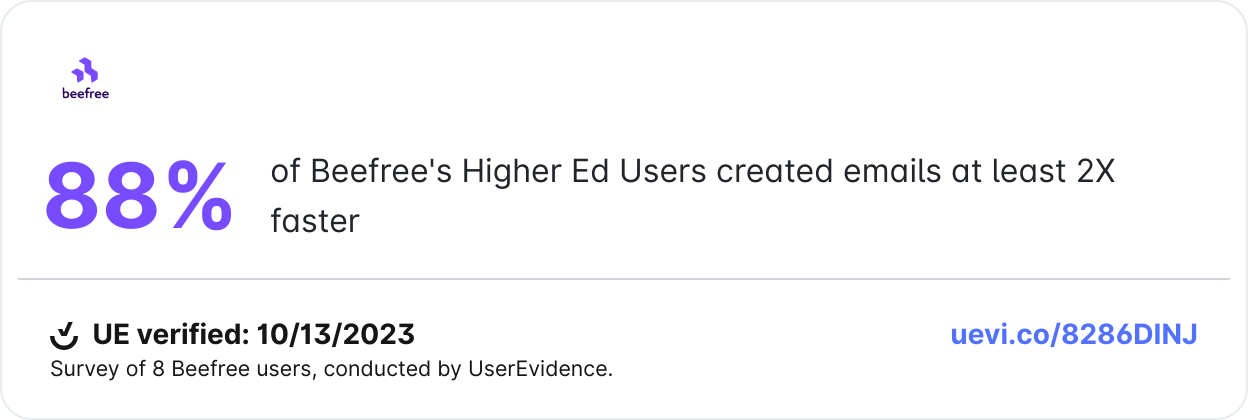
Task: Click the word "of" starting the headline
Action: [286, 172]
